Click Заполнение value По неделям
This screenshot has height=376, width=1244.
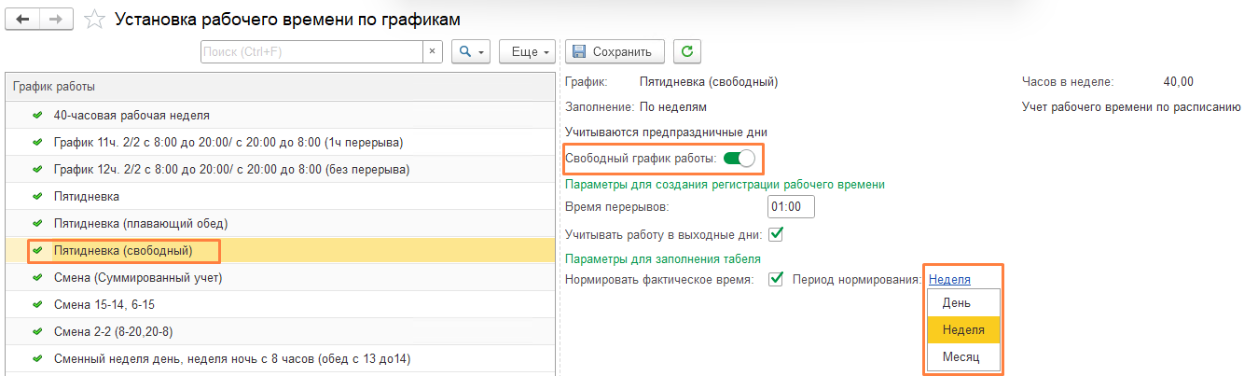[672, 106]
